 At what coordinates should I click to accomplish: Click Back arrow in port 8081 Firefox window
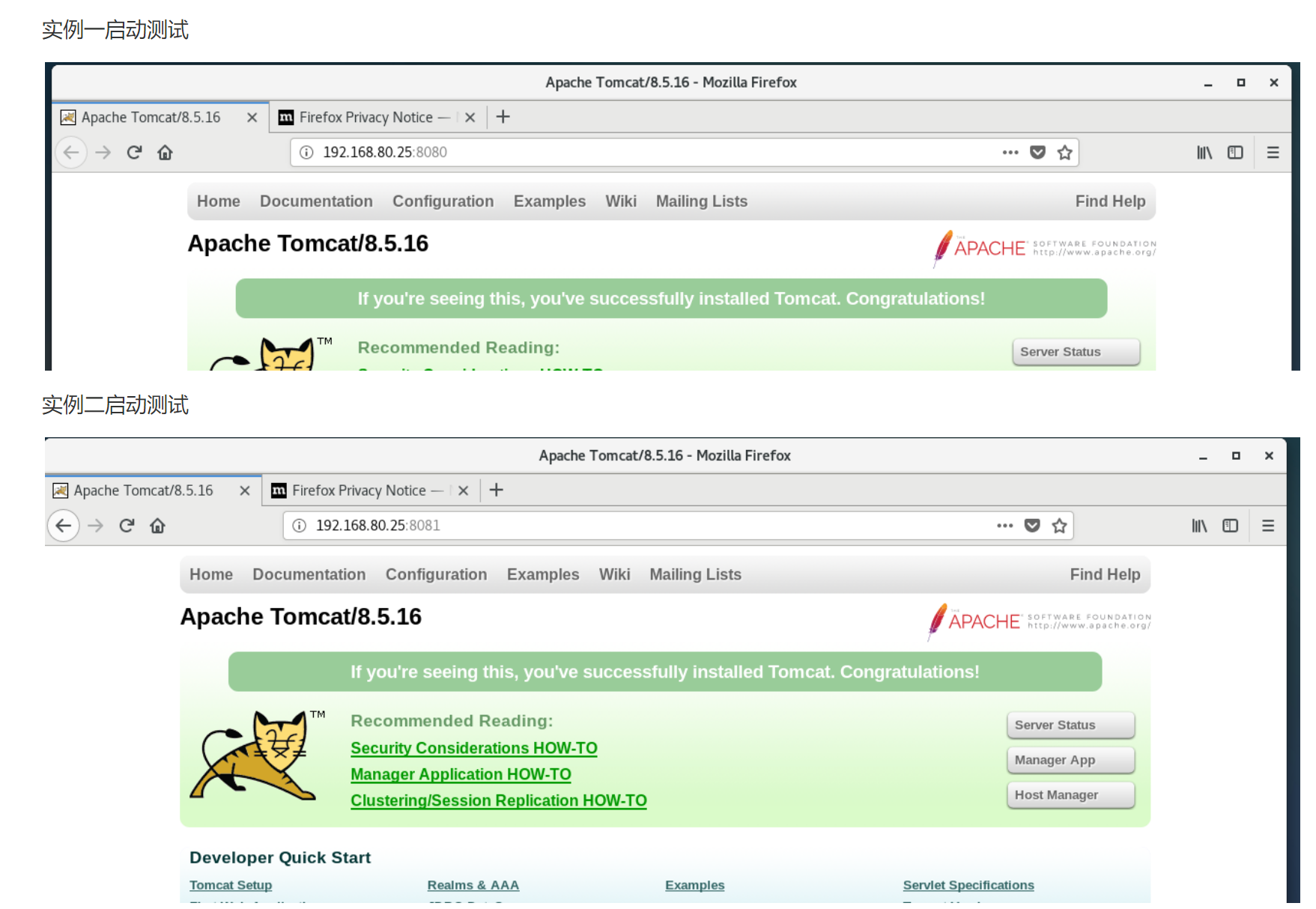[64, 526]
